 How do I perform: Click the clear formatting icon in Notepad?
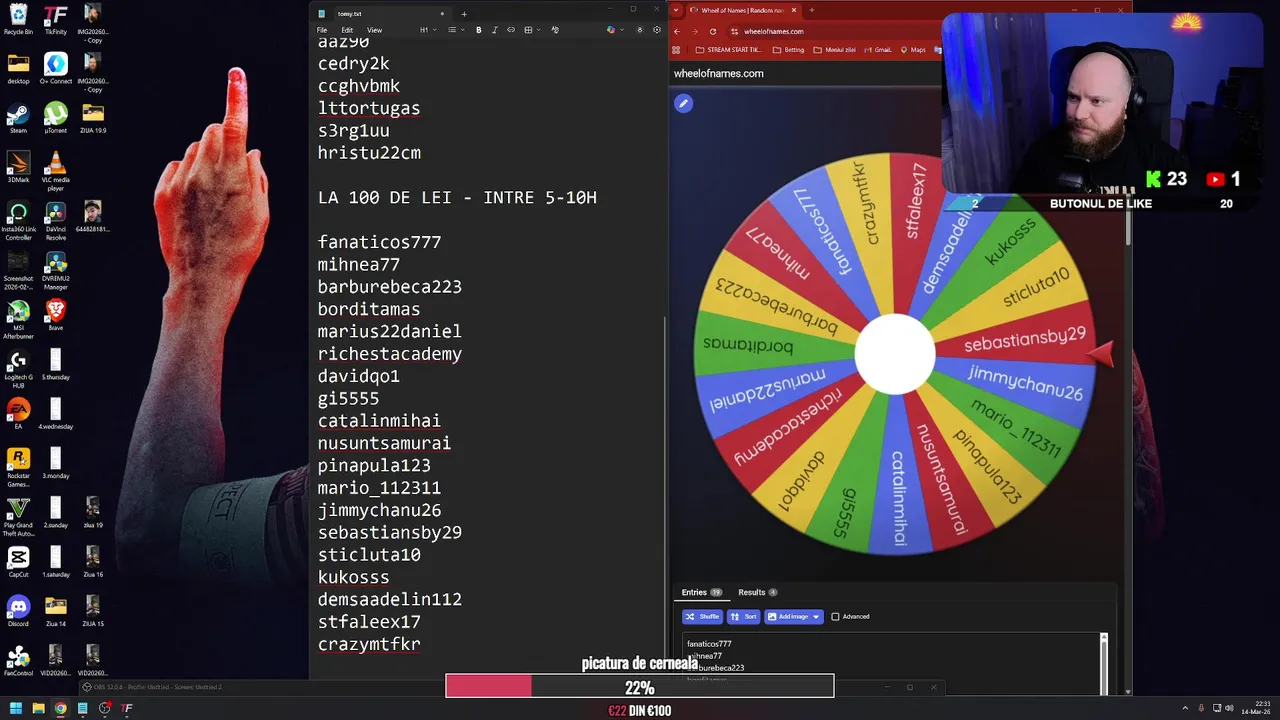555,30
